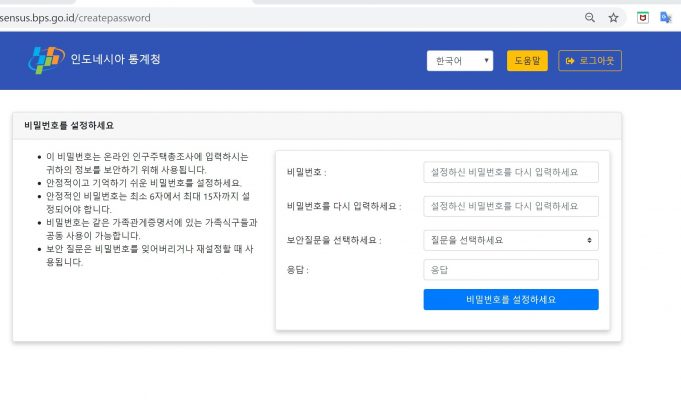
Task: Click the 응답 field label text
Action: [x=298, y=270]
